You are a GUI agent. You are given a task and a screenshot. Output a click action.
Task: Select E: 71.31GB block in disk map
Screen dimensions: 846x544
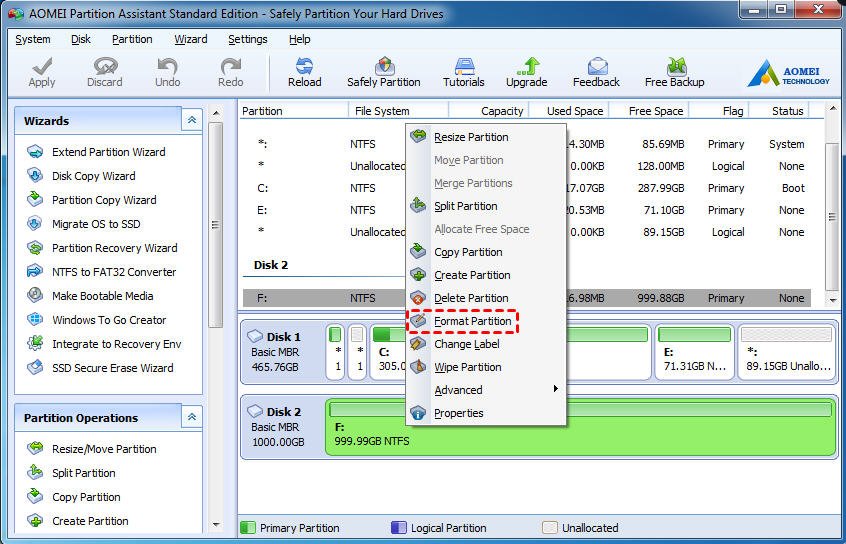click(x=694, y=352)
